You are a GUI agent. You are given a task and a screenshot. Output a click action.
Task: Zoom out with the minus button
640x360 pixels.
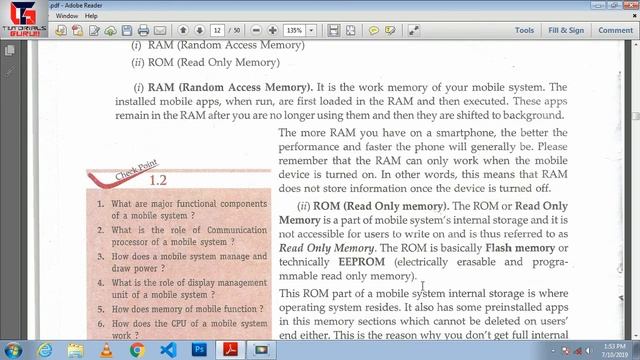(256, 30)
